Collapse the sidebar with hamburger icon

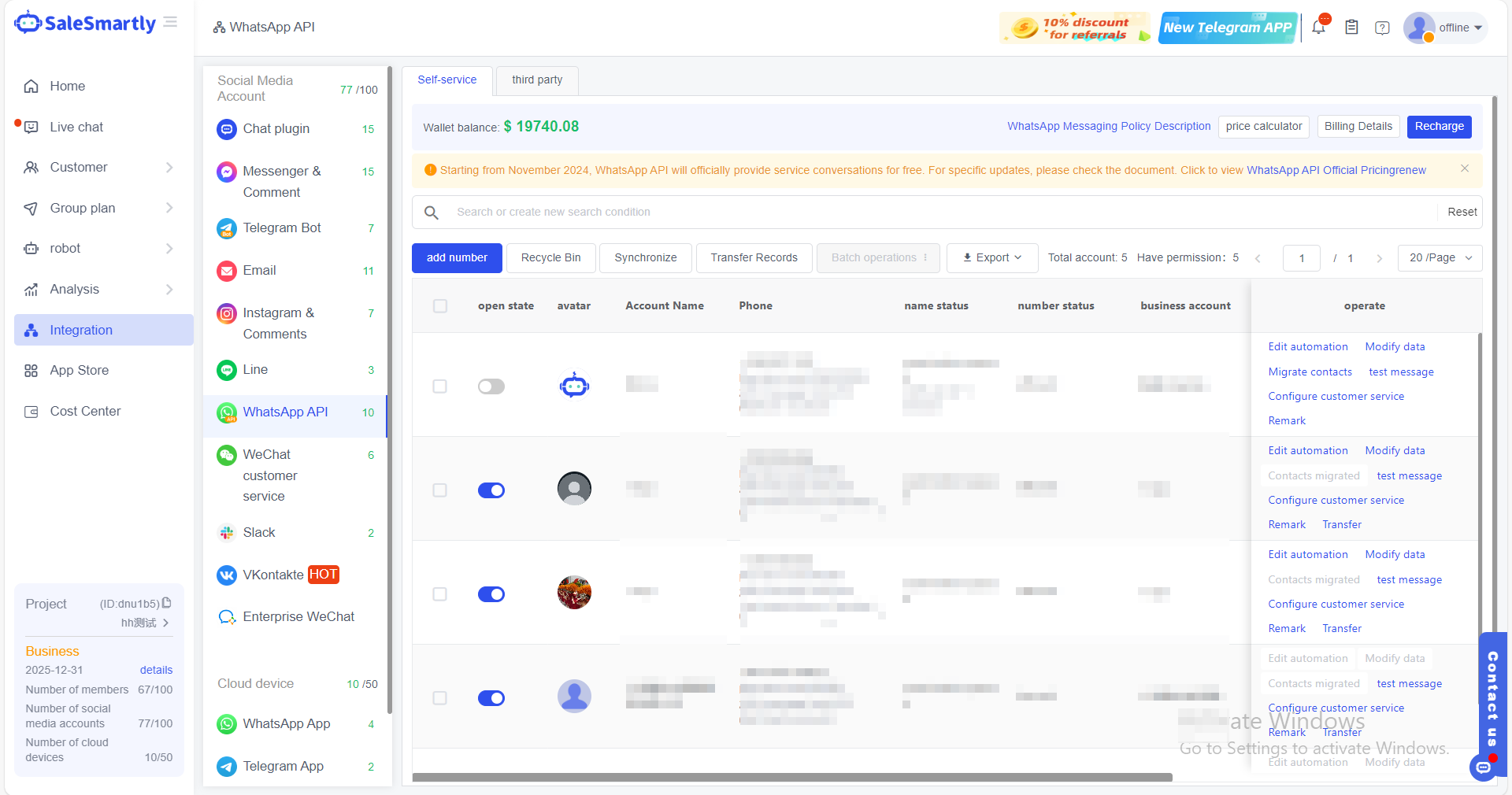(170, 23)
